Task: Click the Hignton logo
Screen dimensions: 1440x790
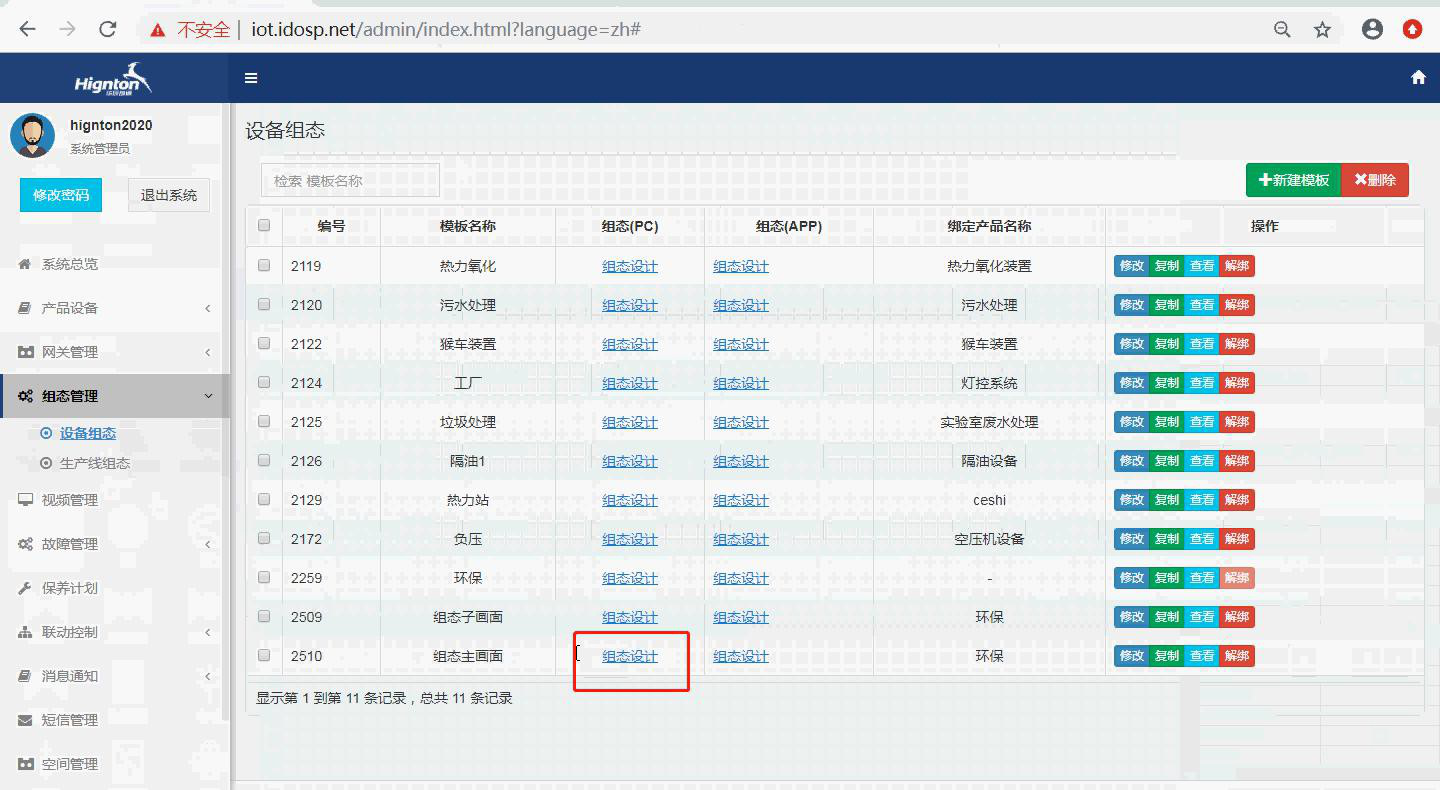Action: pyautogui.click(x=111, y=77)
